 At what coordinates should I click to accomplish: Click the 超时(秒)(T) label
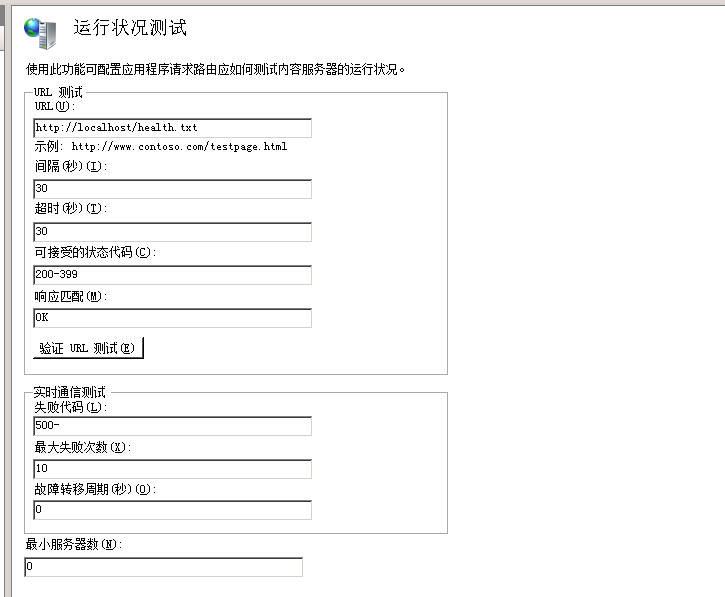tap(71, 209)
